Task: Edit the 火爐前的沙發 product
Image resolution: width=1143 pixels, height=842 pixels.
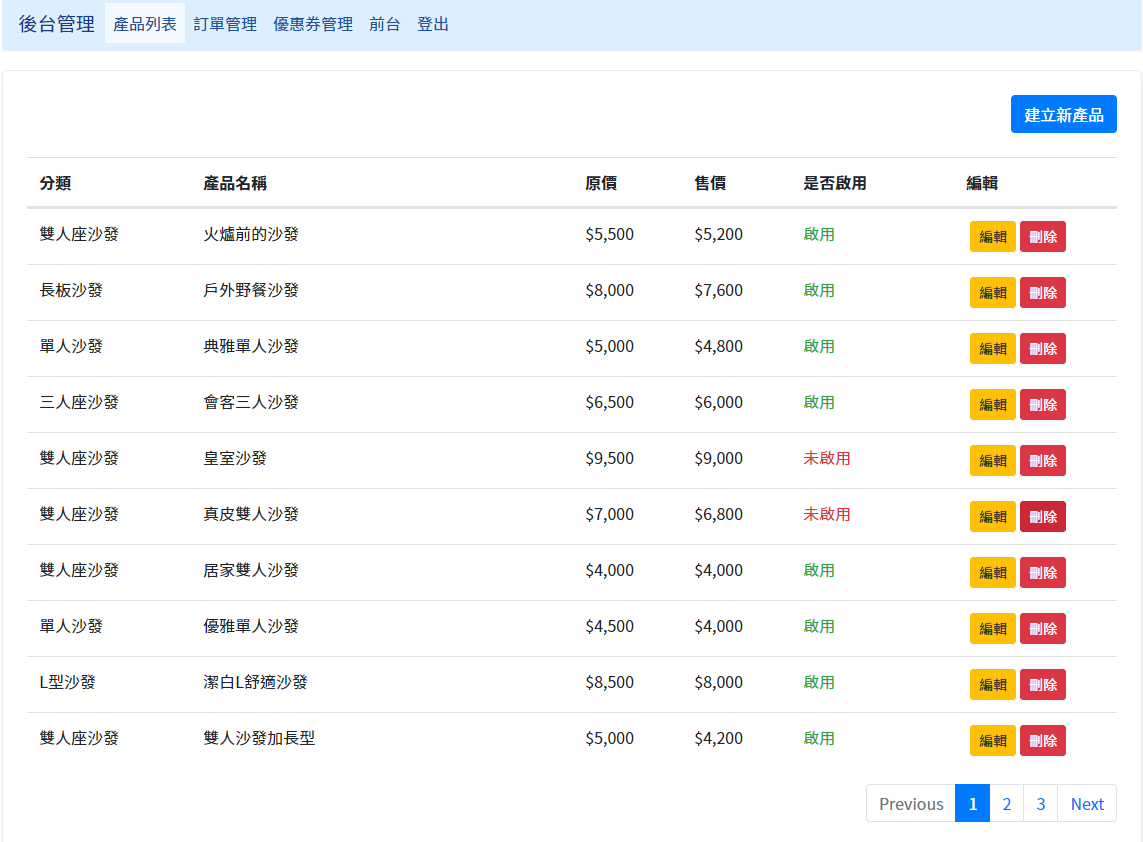Action: click(992, 236)
